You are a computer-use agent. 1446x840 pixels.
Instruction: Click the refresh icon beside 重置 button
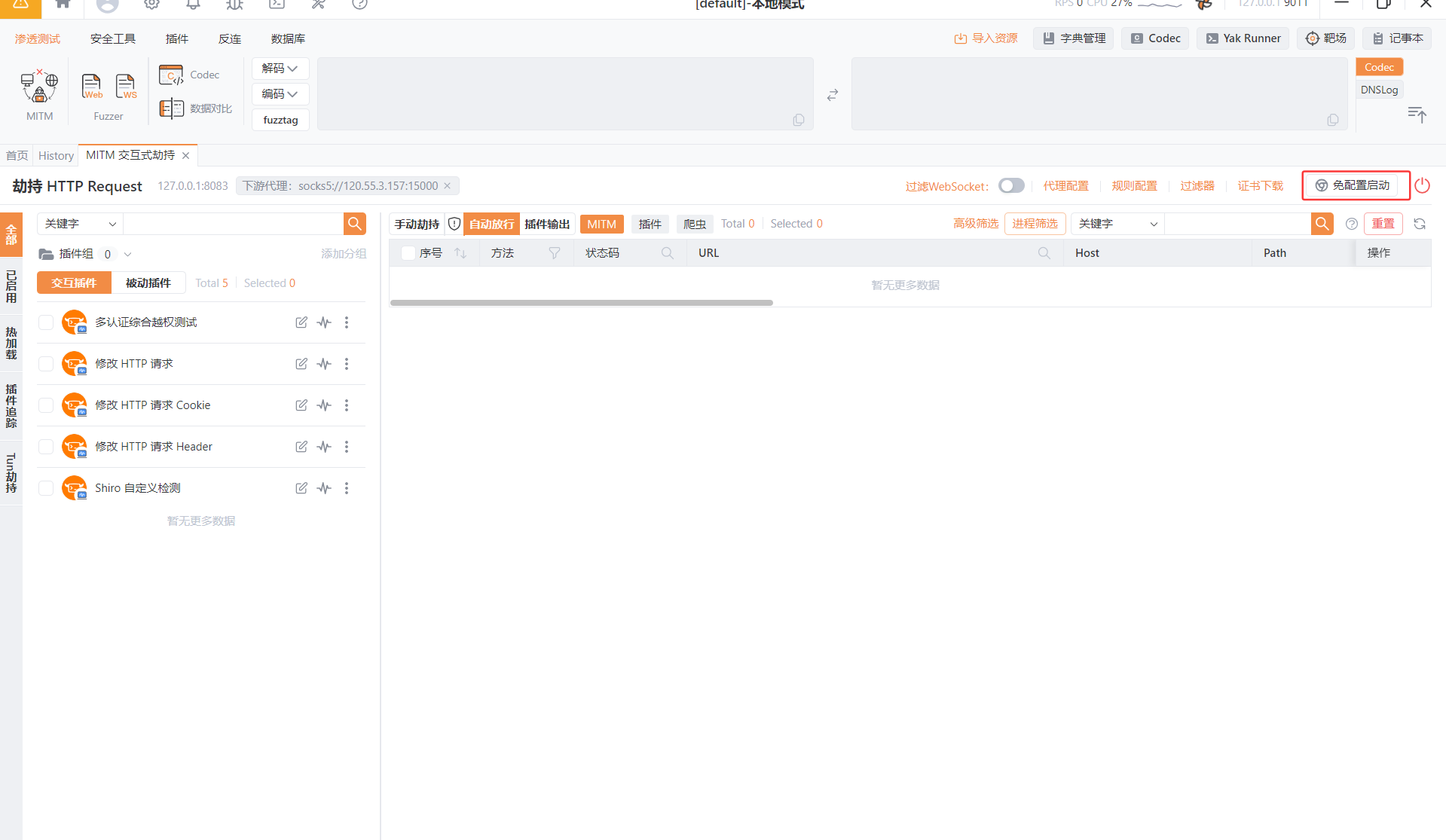click(1420, 224)
